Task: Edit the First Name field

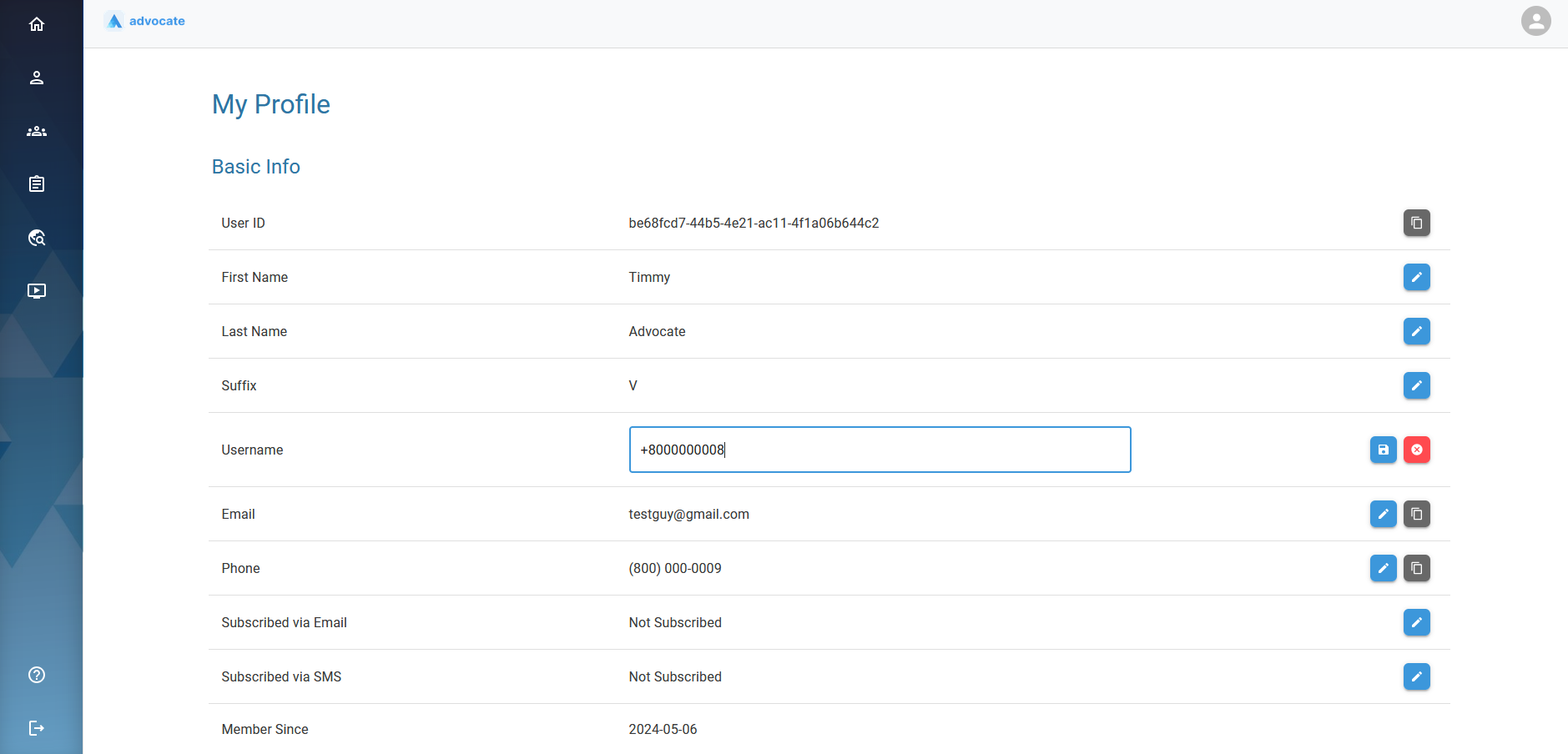Action: pos(1416,277)
